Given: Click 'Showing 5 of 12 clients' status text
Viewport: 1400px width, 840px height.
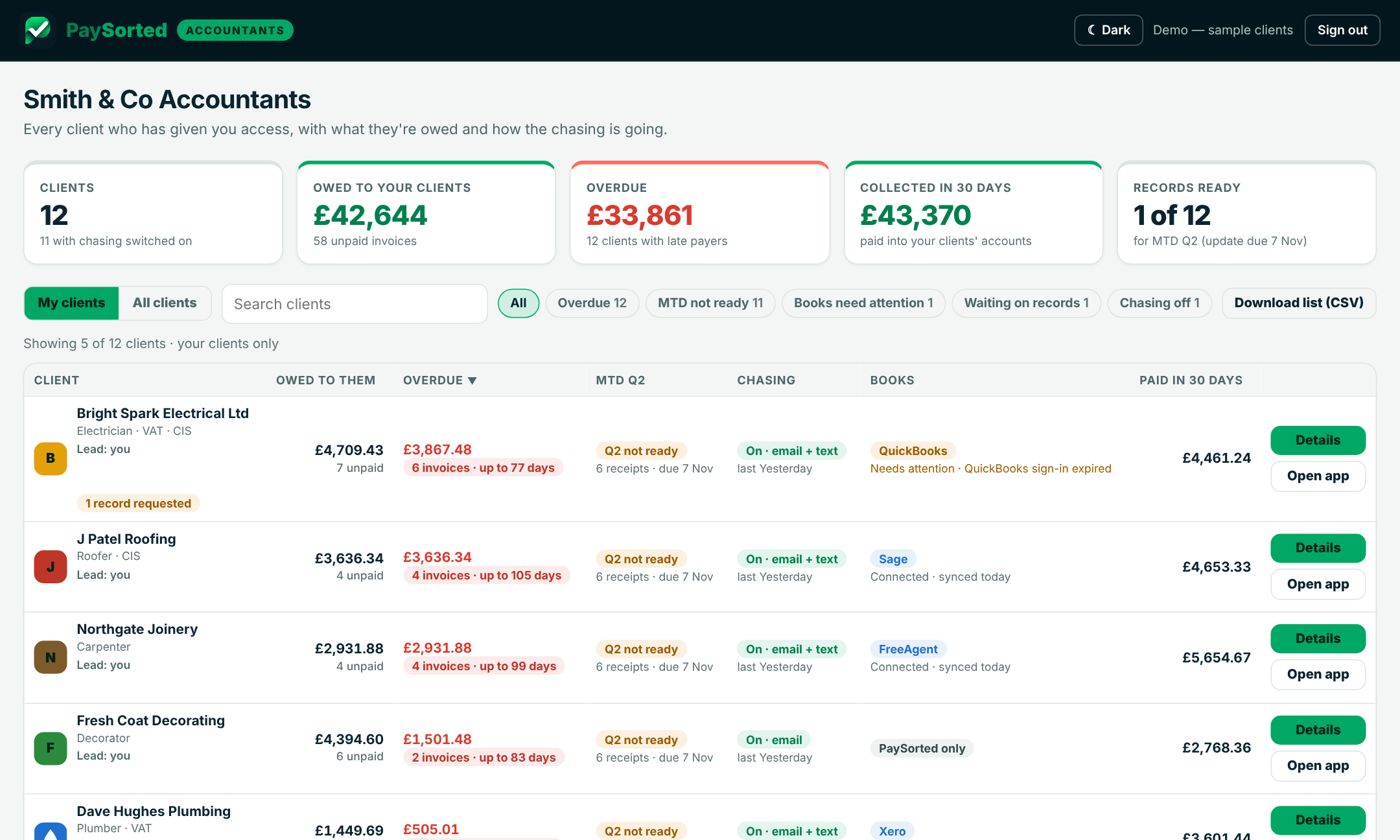Looking at the screenshot, I should click(94, 343).
